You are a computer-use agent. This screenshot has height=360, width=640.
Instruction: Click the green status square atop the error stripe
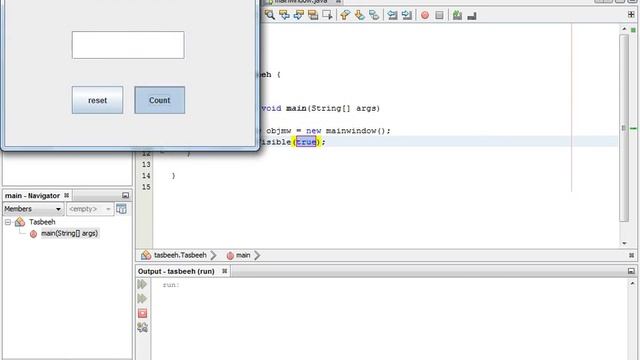coord(633,30)
